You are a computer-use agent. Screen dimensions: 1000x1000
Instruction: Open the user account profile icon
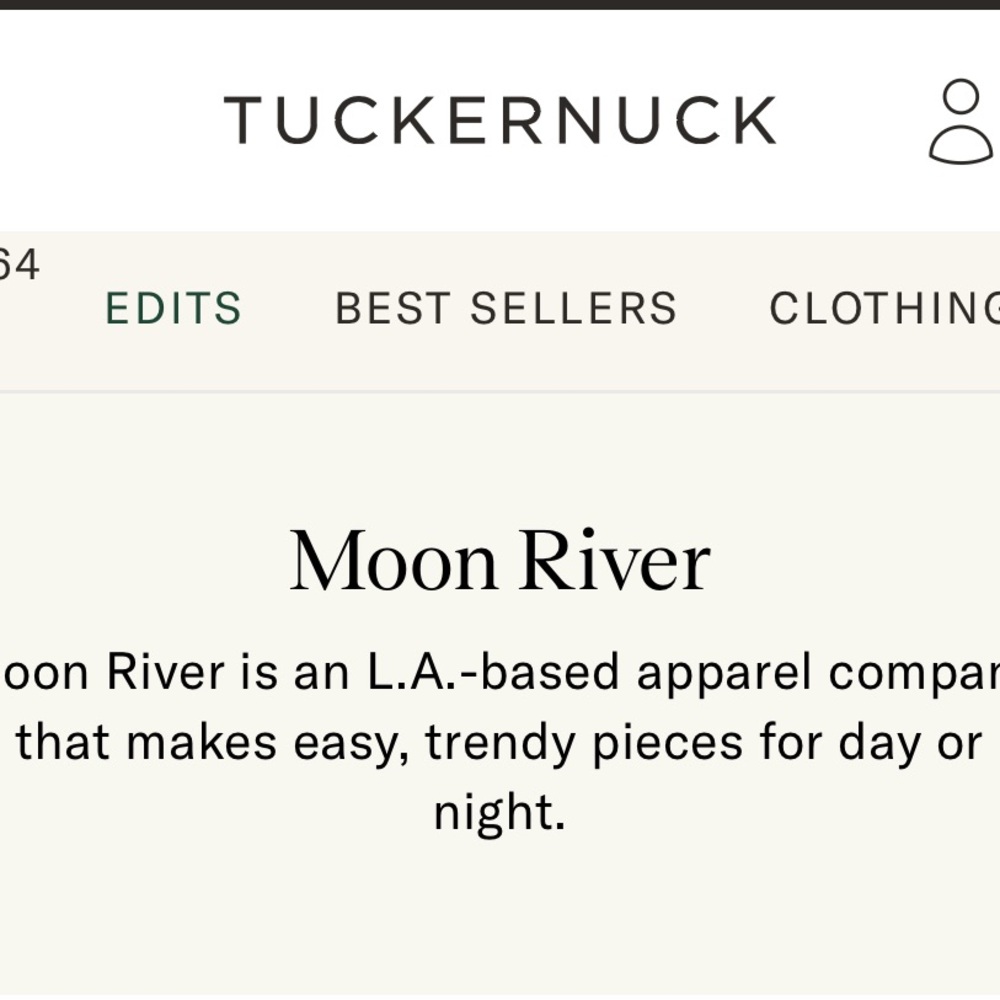coord(960,121)
